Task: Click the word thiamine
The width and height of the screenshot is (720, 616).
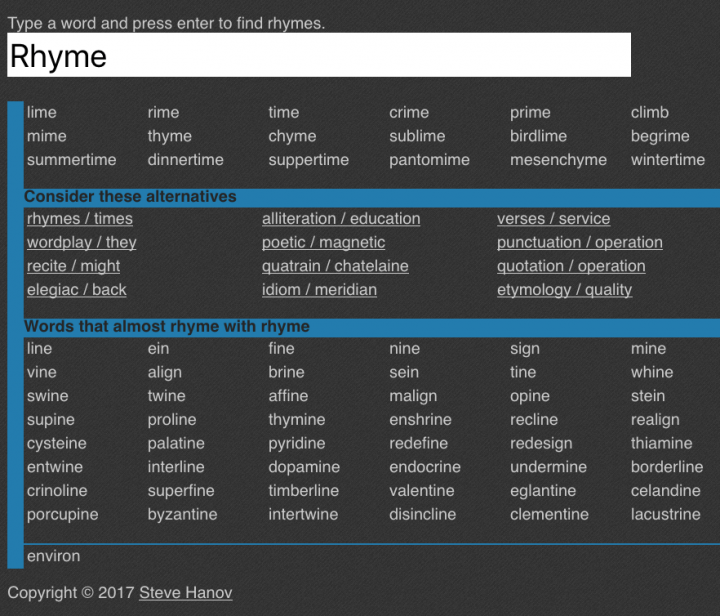Action: (x=662, y=443)
